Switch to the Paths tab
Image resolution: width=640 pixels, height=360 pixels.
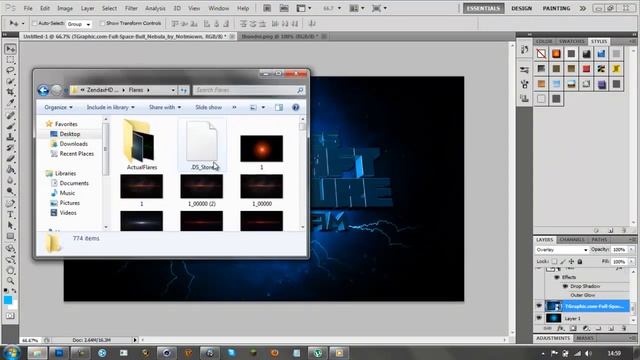point(599,240)
